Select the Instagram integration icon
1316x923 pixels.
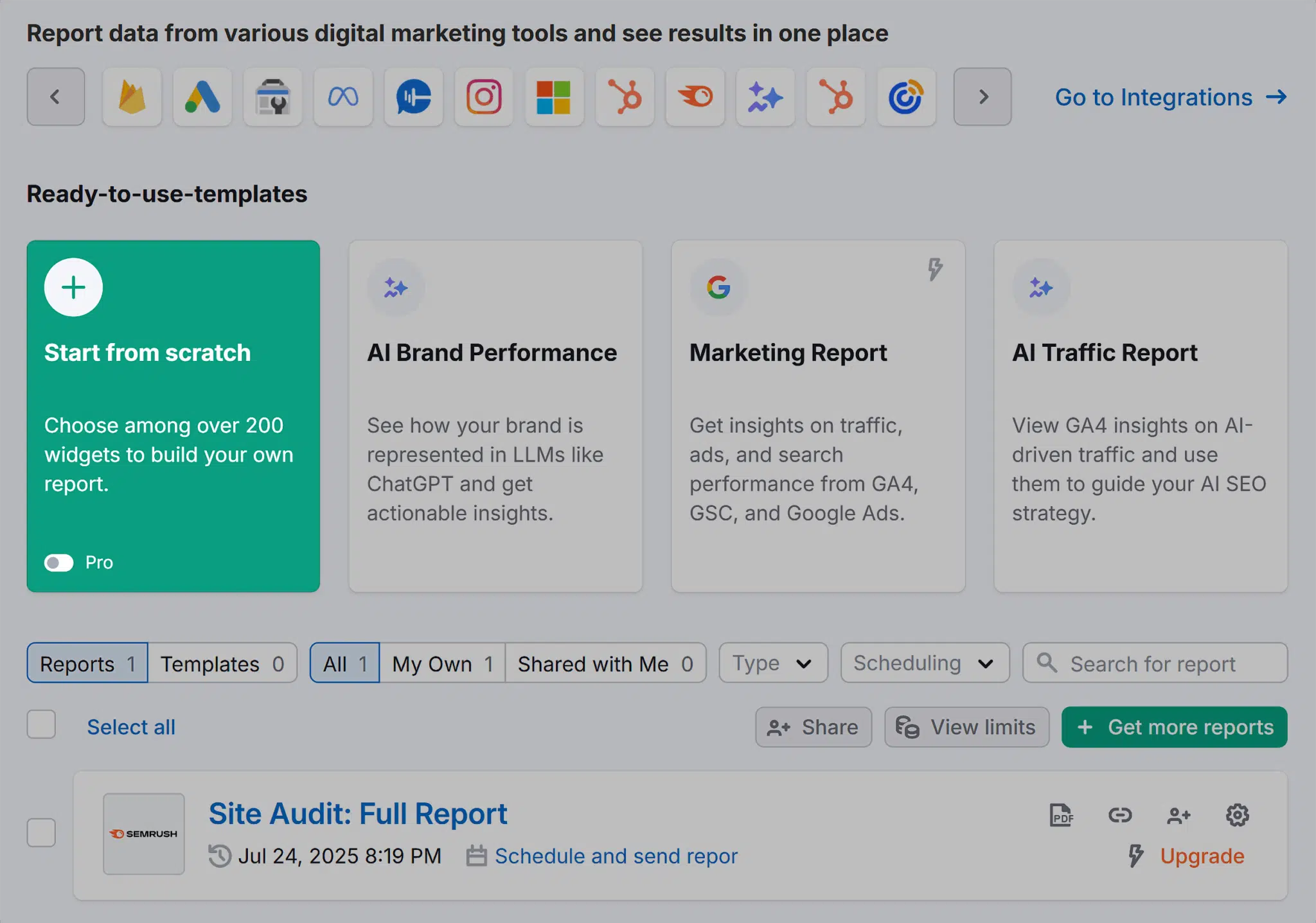coord(484,97)
